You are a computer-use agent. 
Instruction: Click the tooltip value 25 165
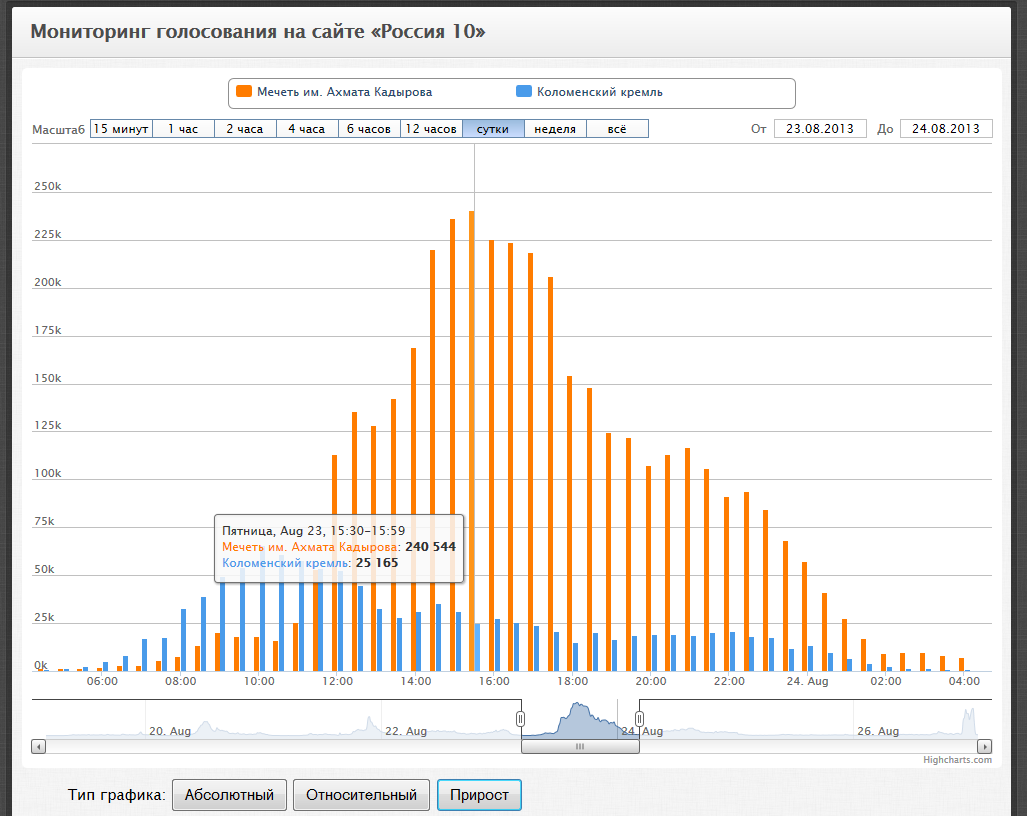[377, 563]
